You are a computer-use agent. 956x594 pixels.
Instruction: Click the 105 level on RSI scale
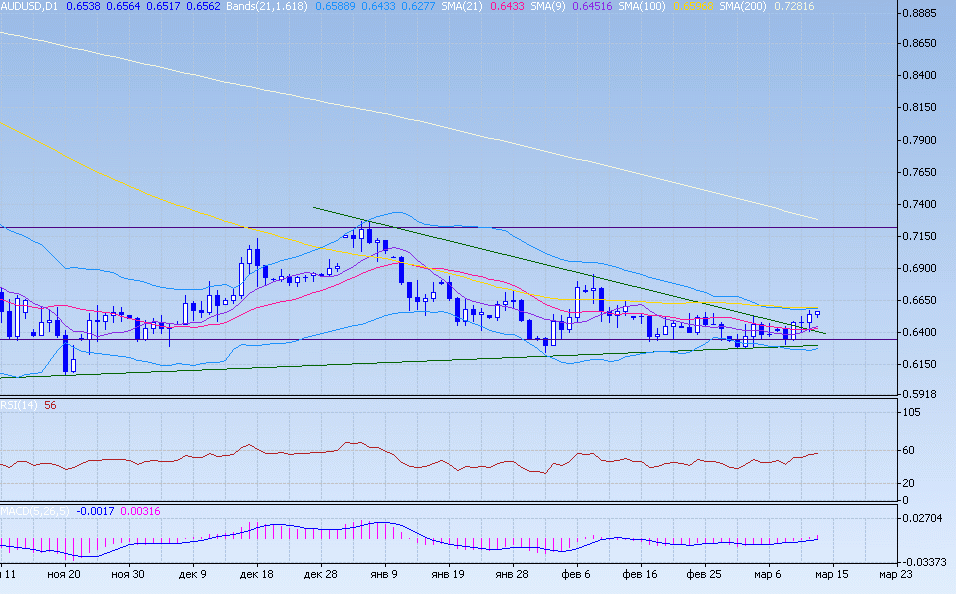[x=909, y=412]
